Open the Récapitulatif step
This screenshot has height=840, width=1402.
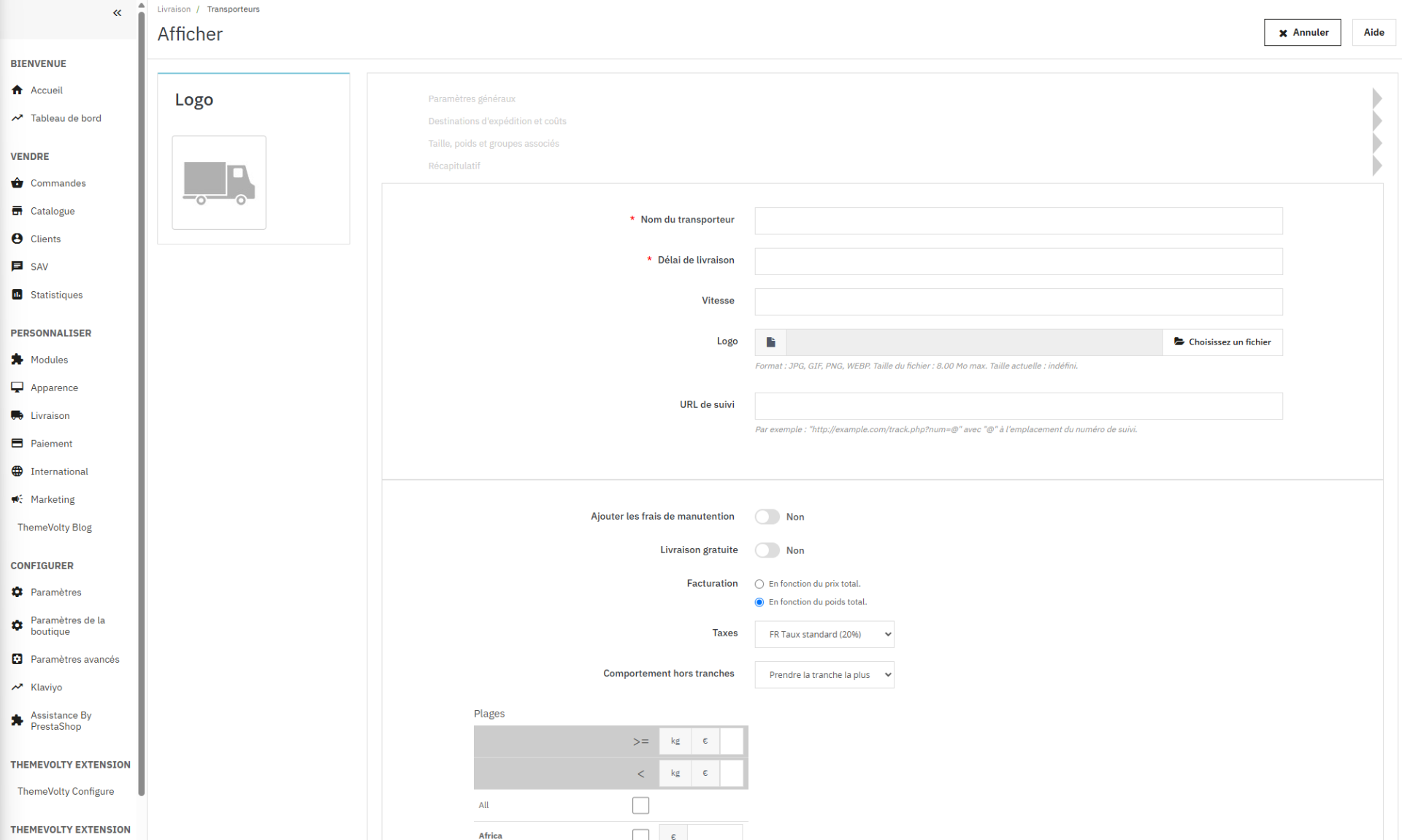454,166
